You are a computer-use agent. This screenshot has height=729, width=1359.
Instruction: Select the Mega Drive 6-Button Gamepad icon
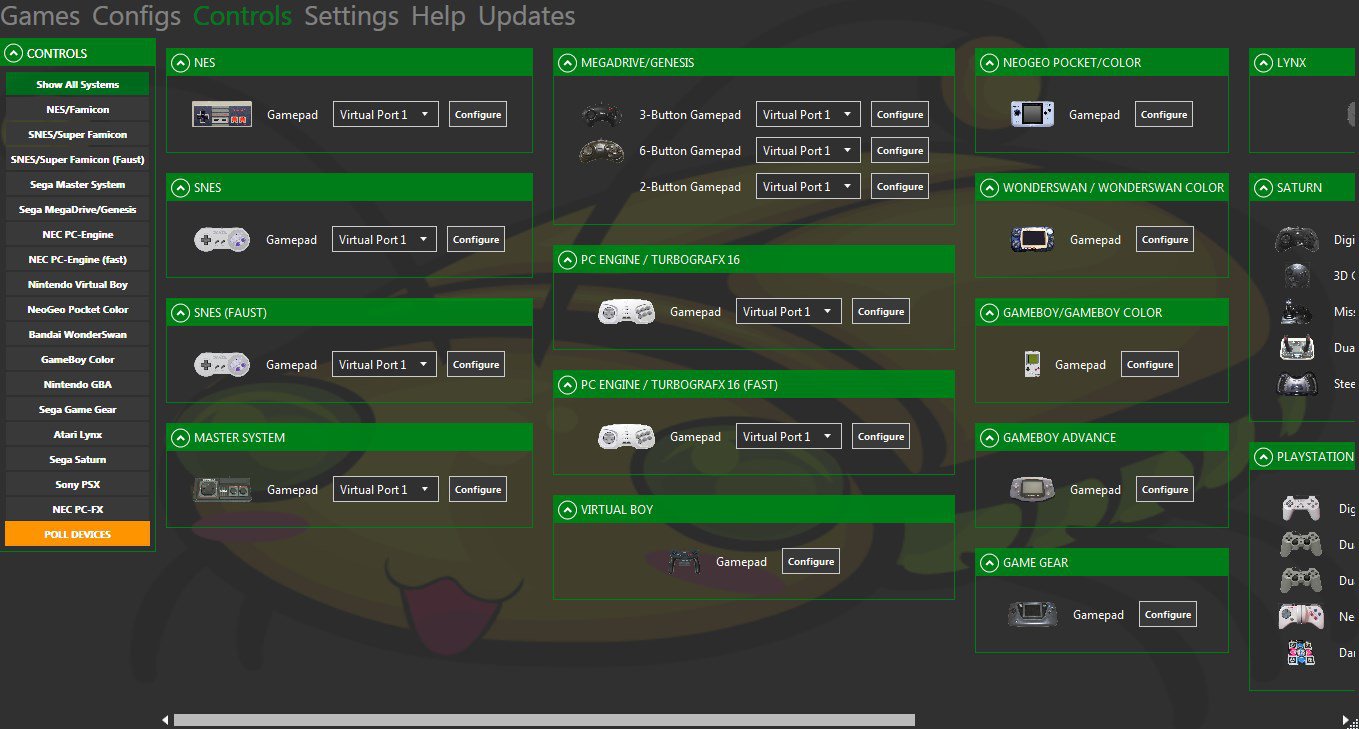(x=601, y=149)
